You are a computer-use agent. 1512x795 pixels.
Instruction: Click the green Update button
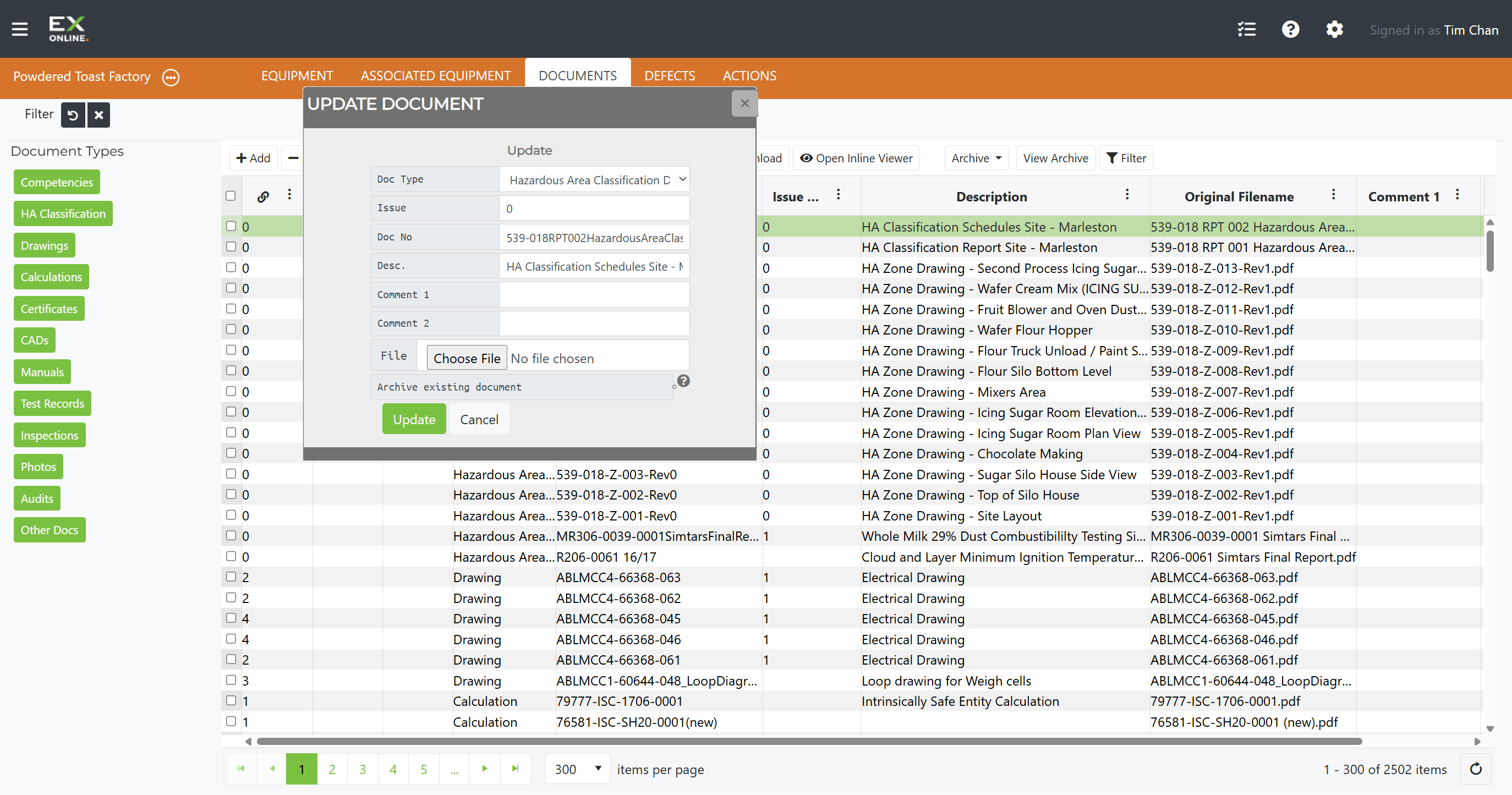[x=414, y=419]
